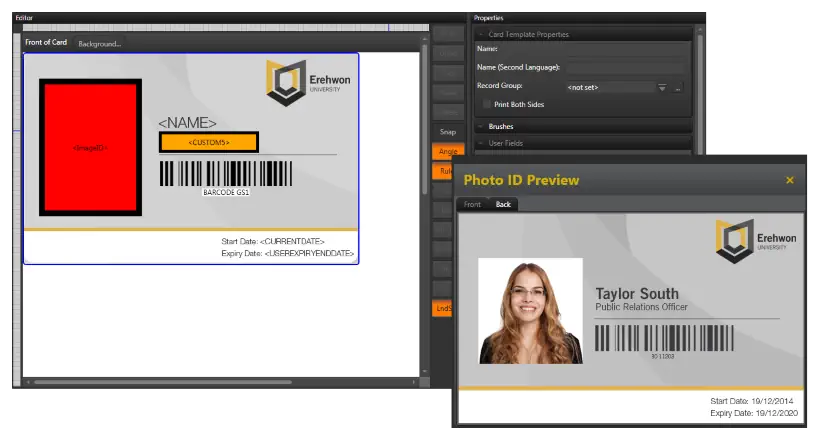The width and height of the screenshot is (820, 440).
Task: Click the Editor panel title
Action: [x=24, y=18]
